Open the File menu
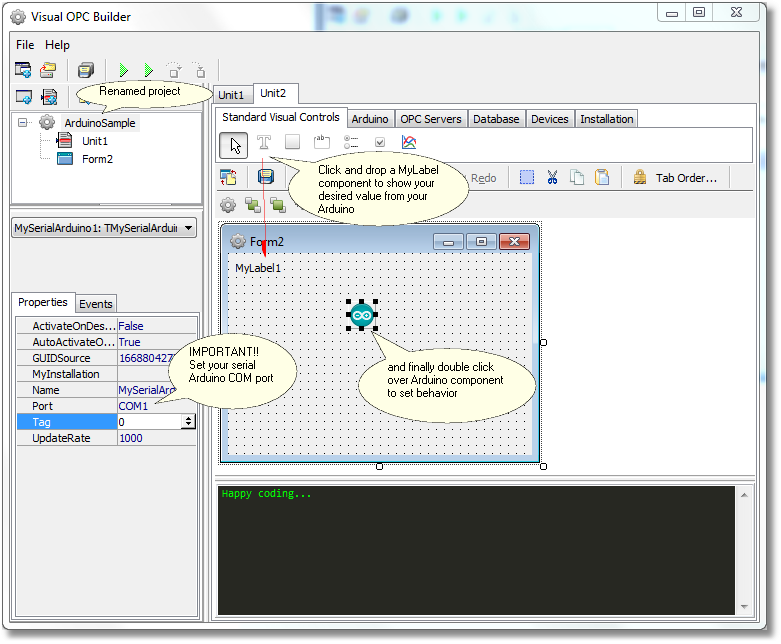 (25, 45)
